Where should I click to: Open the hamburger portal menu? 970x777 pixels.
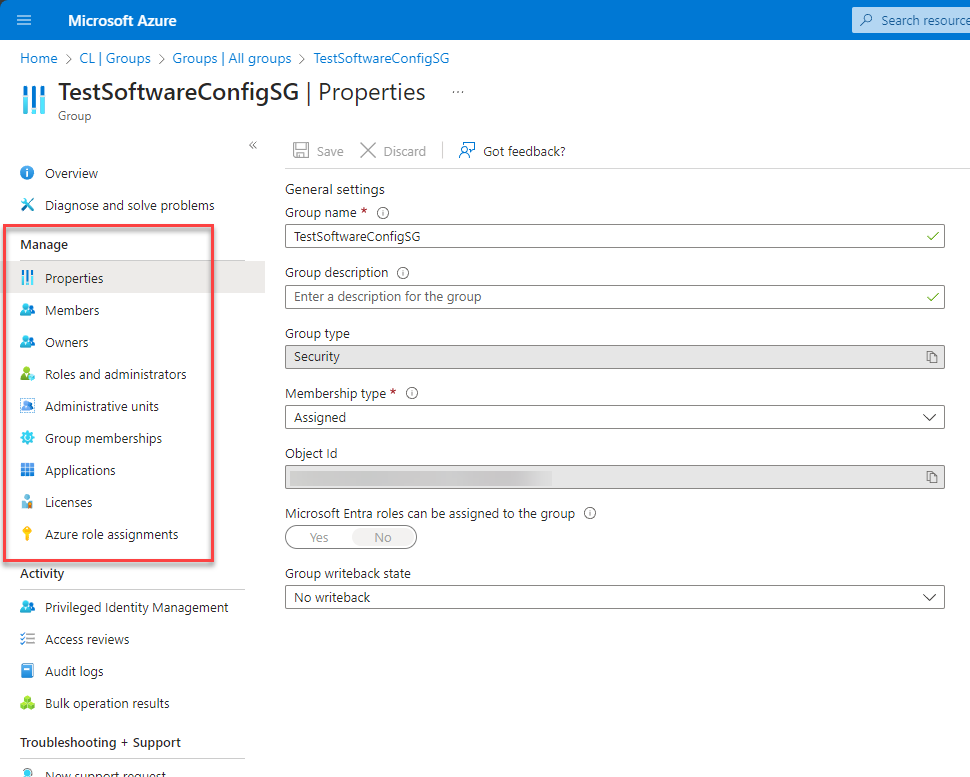click(24, 20)
